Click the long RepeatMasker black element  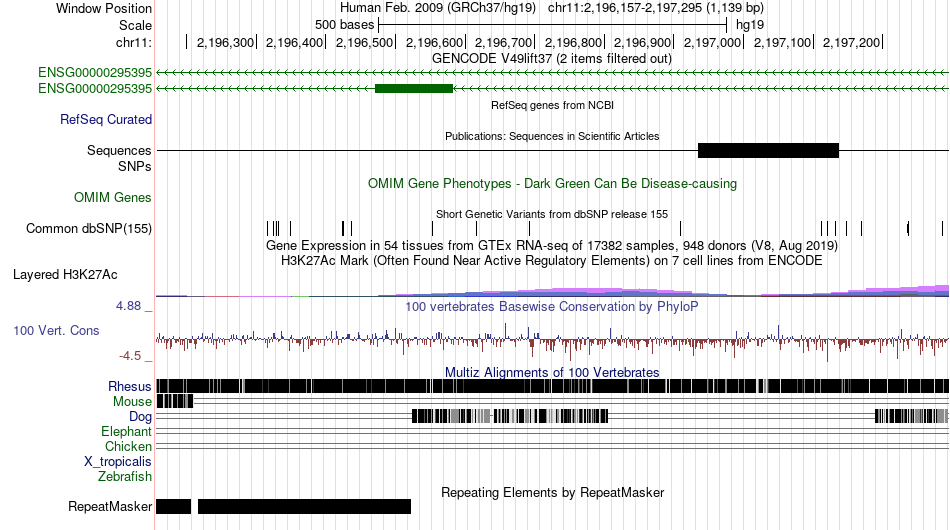click(304, 506)
